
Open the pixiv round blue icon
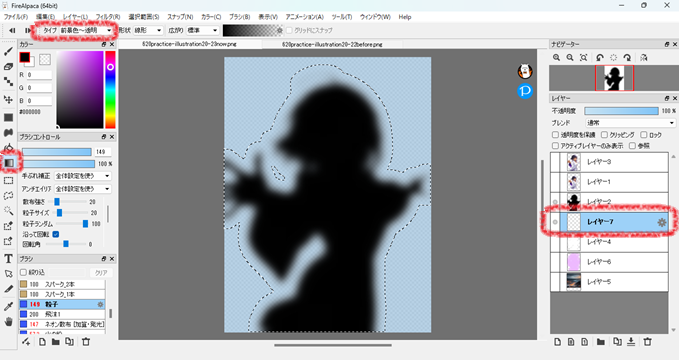click(x=525, y=91)
